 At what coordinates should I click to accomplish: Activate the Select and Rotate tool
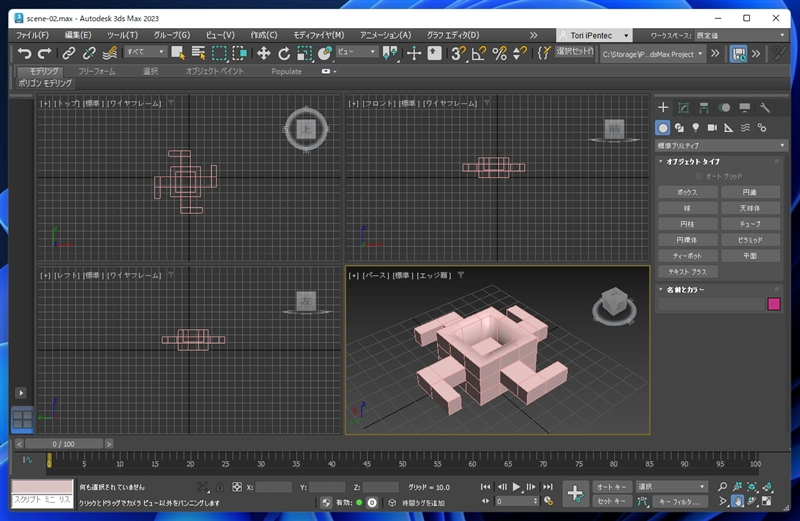[284, 53]
